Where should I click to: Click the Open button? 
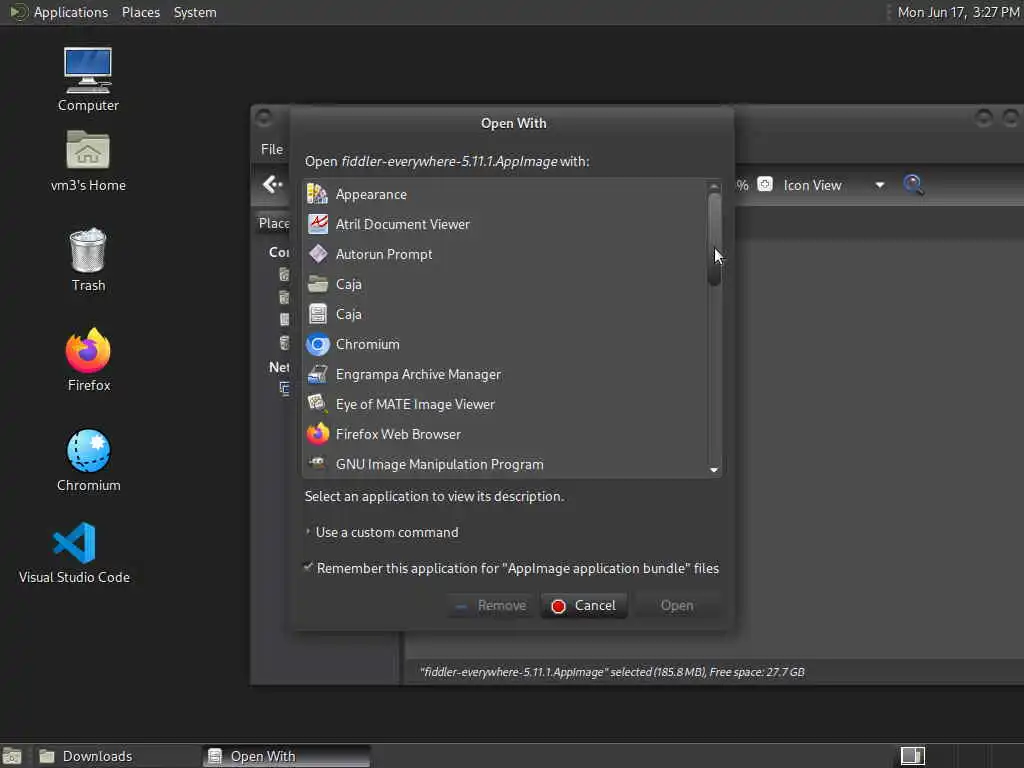[x=677, y=605]
